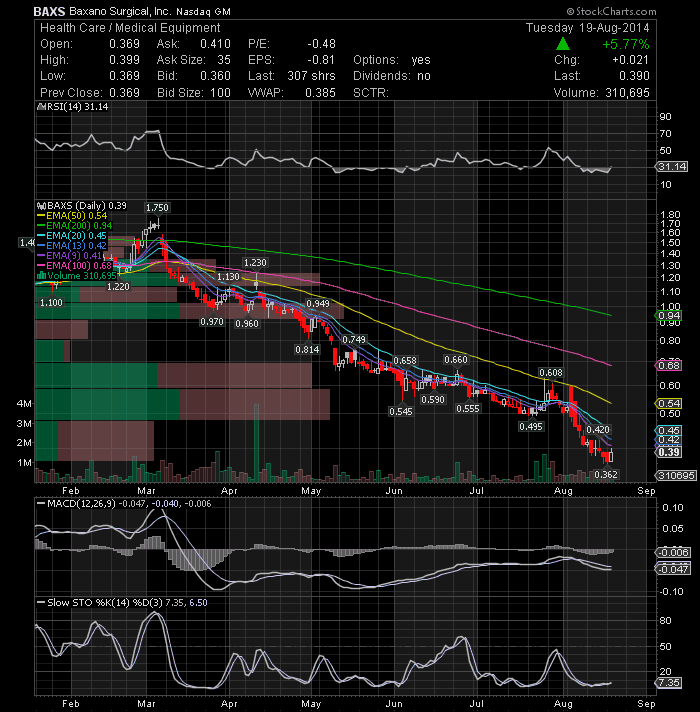Click the P/E value -0.48
The width and height of the screenshot is (700, 712).
[321, 44]
